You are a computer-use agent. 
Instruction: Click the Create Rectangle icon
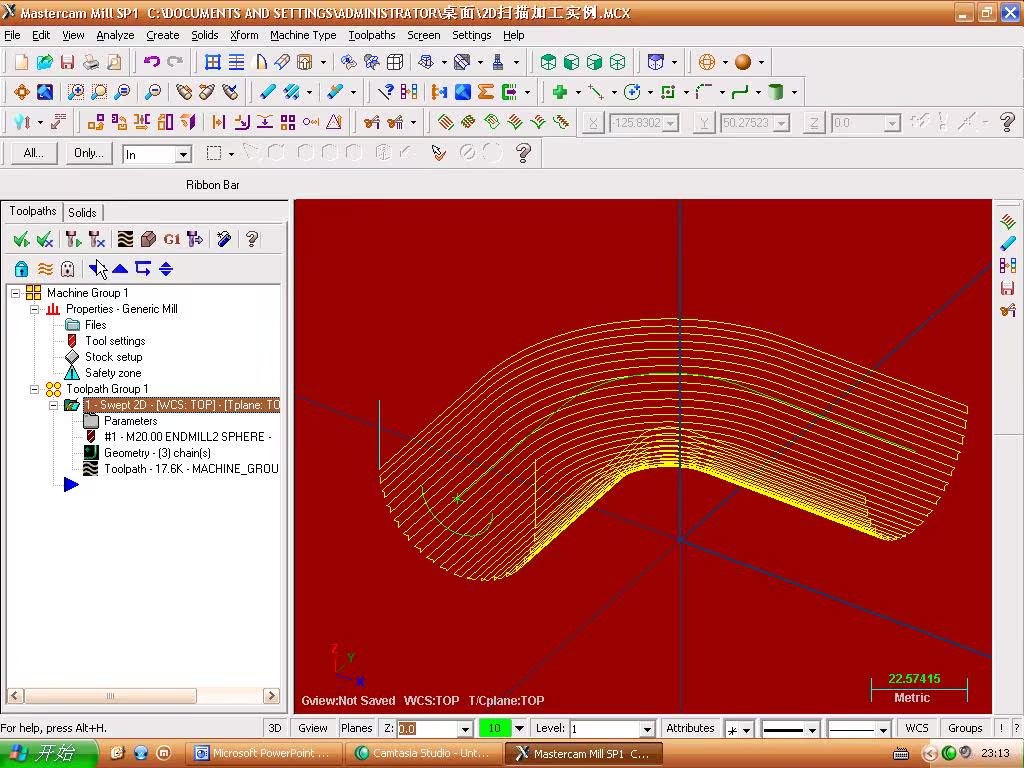tap(667, 92)
